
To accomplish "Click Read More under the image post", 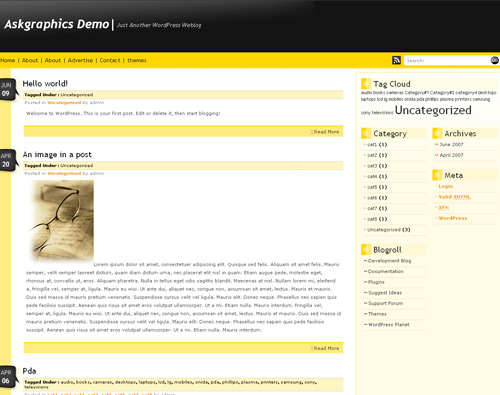I will [x=325, y=348].
